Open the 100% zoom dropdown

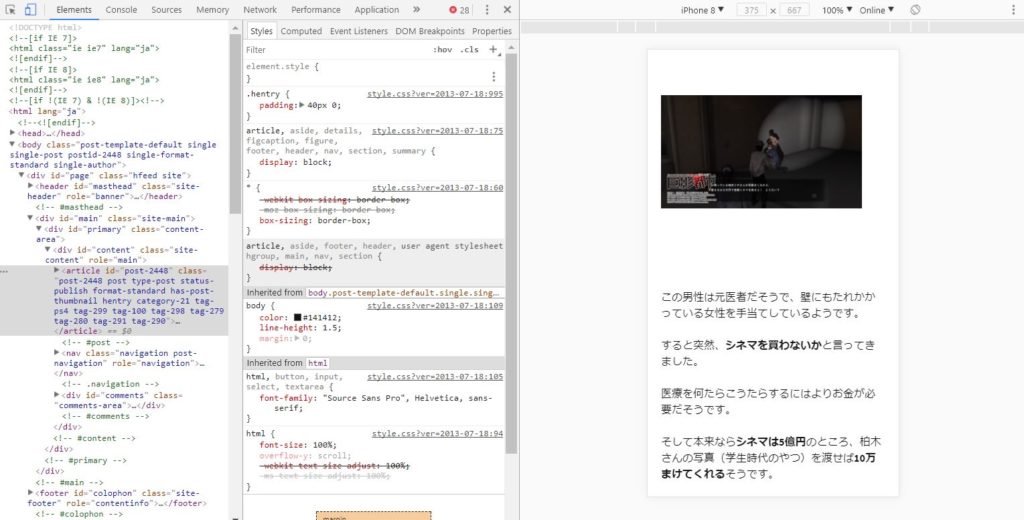pos(837,10)
